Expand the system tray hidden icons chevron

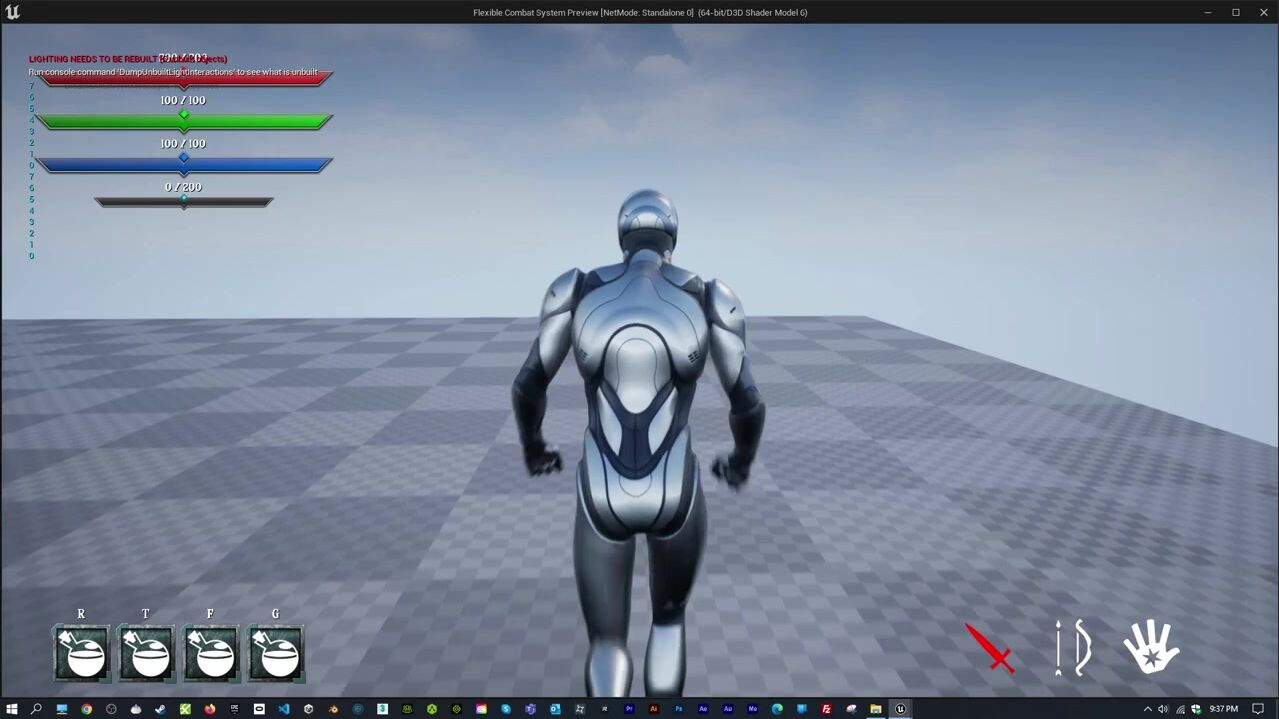pos(1147,709)
